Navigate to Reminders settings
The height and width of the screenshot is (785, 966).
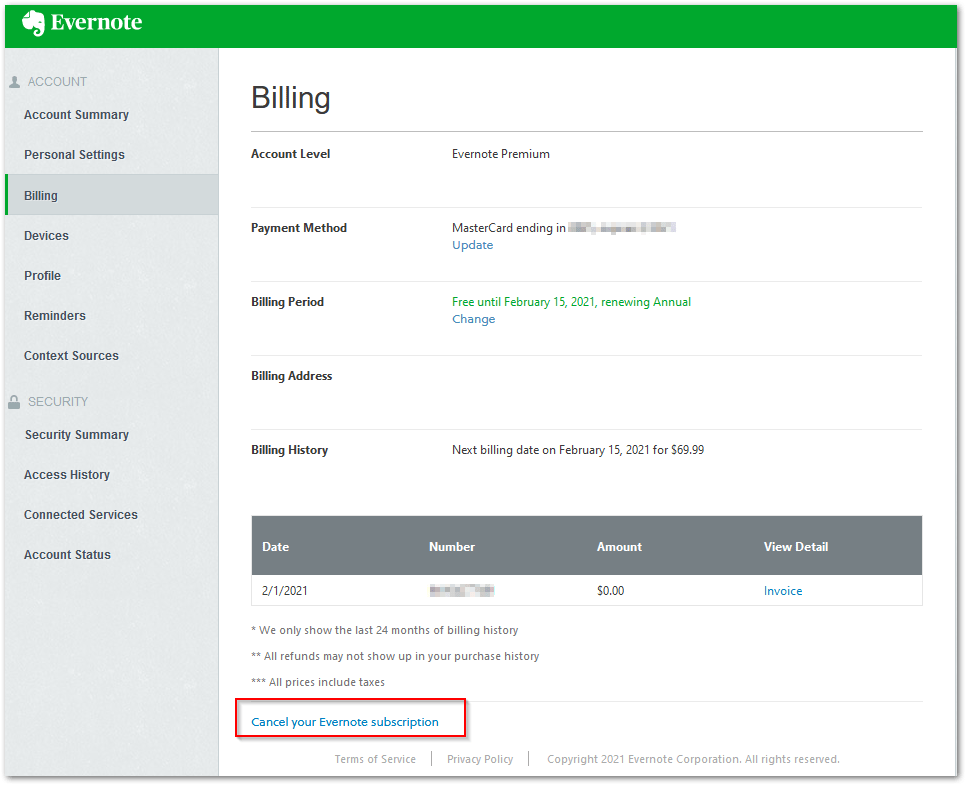[x=55, y=316]
